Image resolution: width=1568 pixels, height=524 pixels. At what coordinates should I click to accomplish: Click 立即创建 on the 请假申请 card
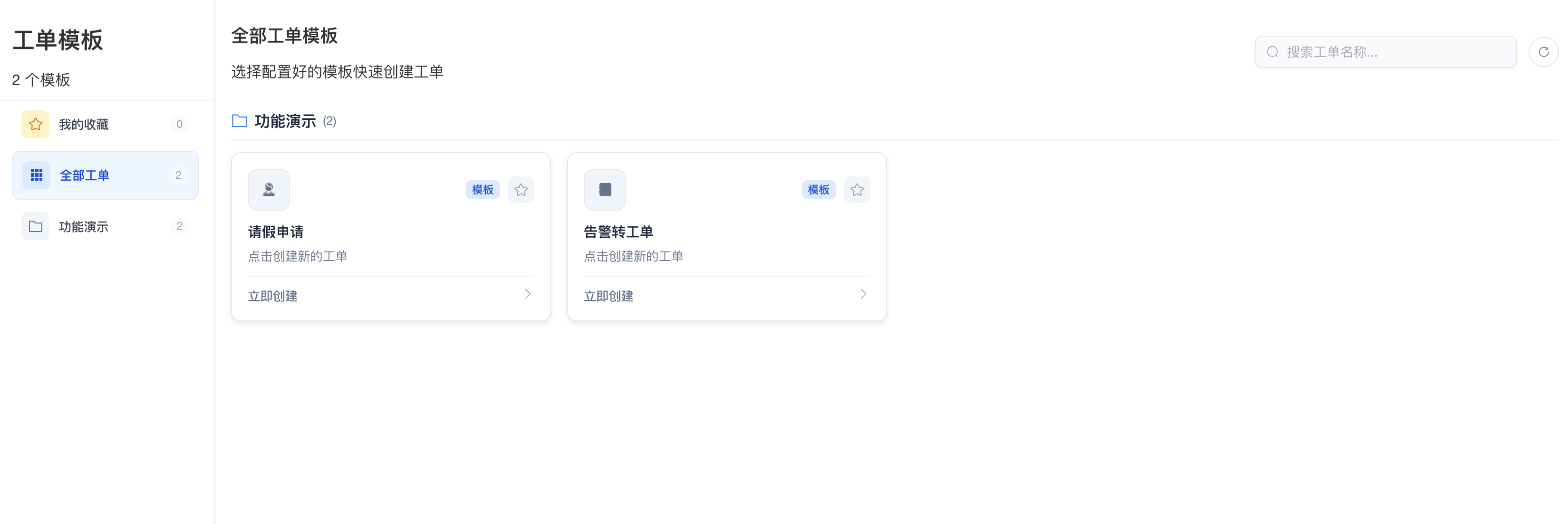tap(273, 296)
